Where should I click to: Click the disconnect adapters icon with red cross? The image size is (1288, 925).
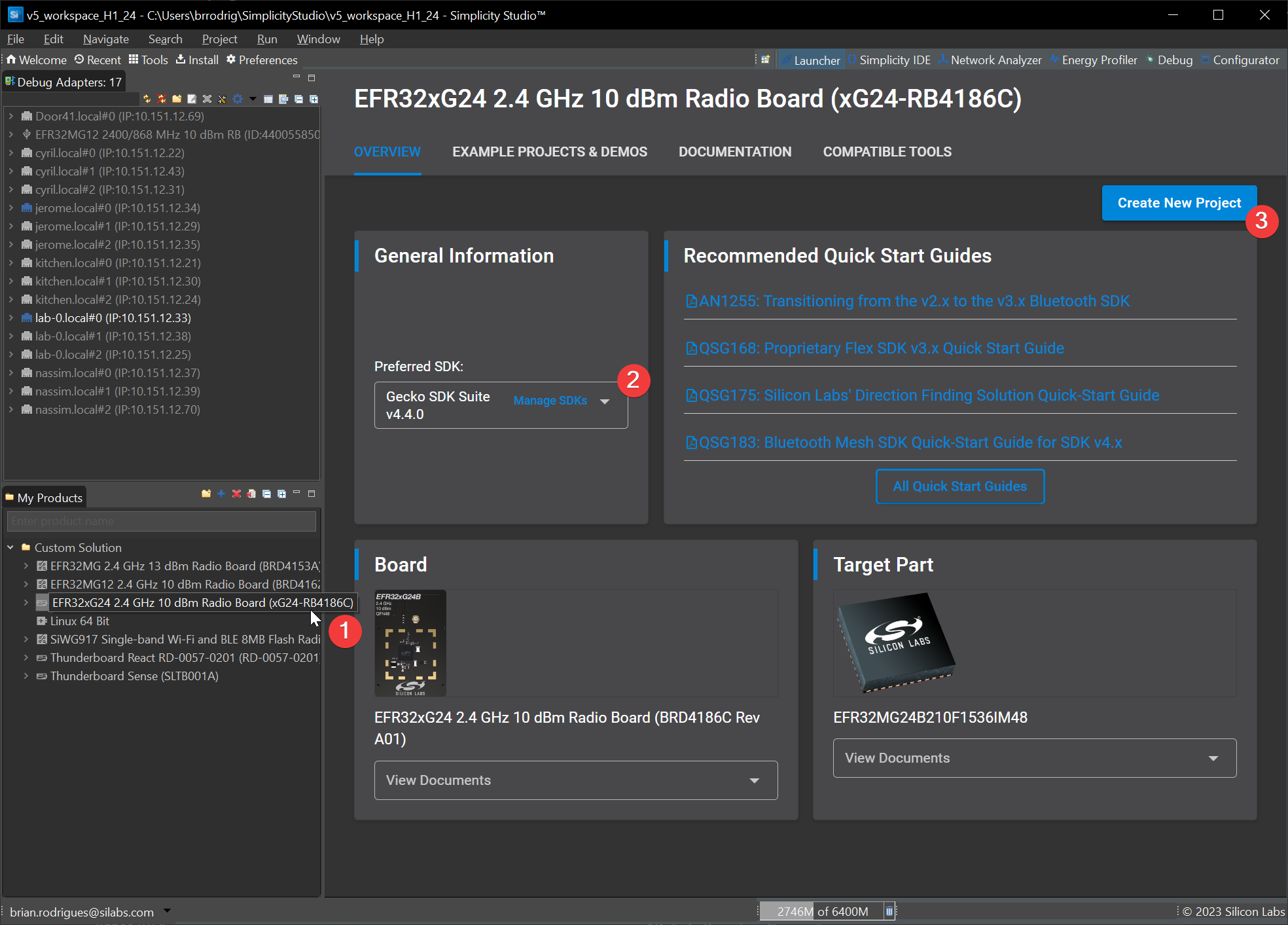pos(162,99)
